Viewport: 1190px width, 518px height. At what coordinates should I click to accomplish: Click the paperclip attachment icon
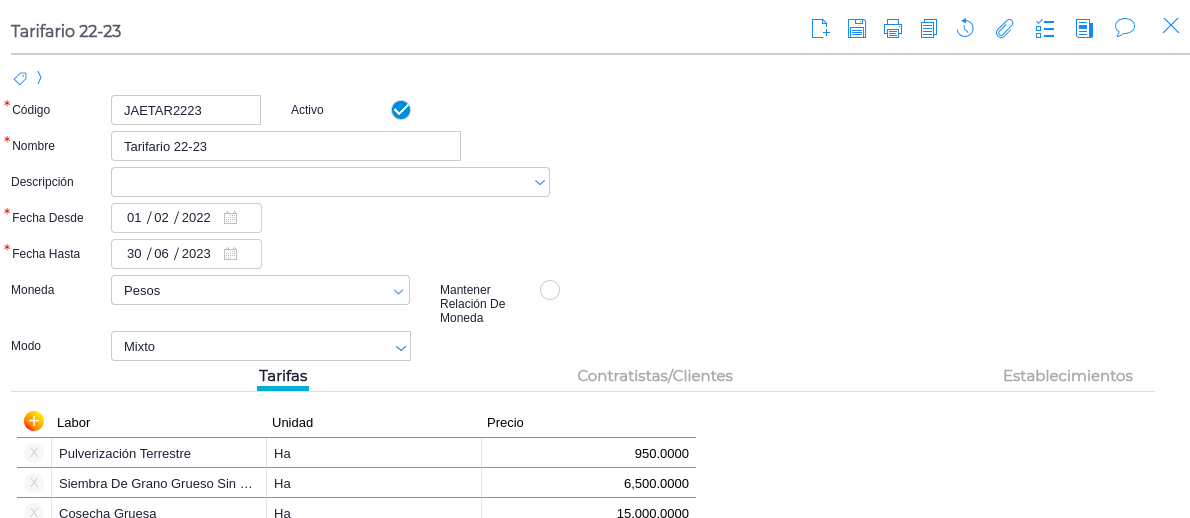coord(1004,28)
